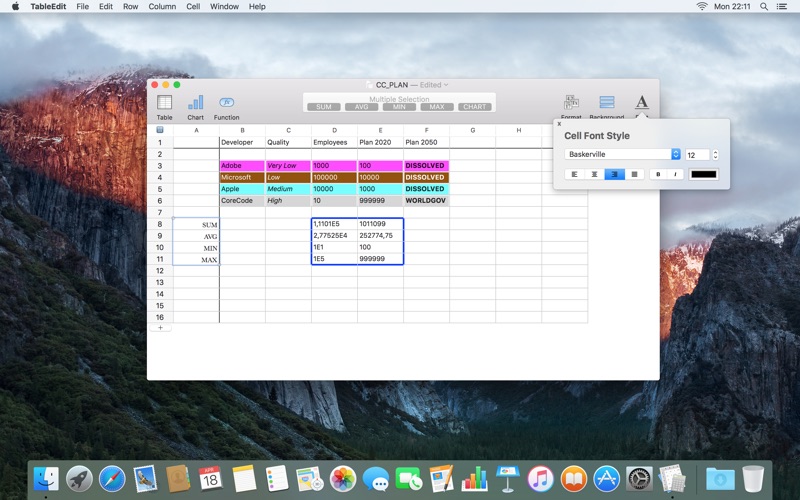The width and height of the screenshot is (800, 500).
Task: Toggle italic font style
Action: click(x=675, y=174)
